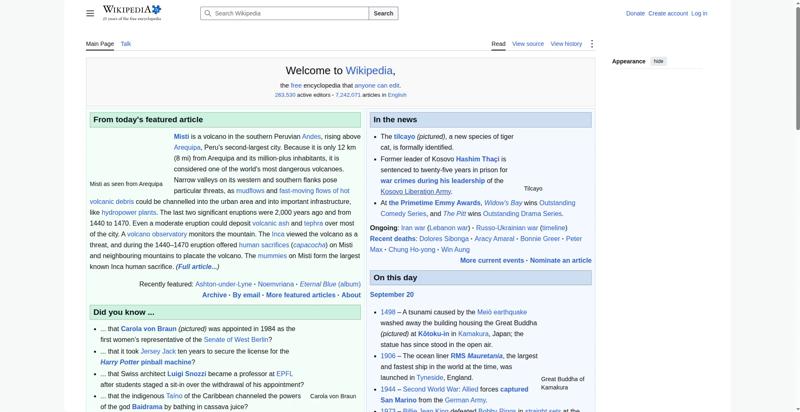The image size is (800, 412).
Task: Open Ashton-under-Lyne recently featured link
Action: (223, 284)
